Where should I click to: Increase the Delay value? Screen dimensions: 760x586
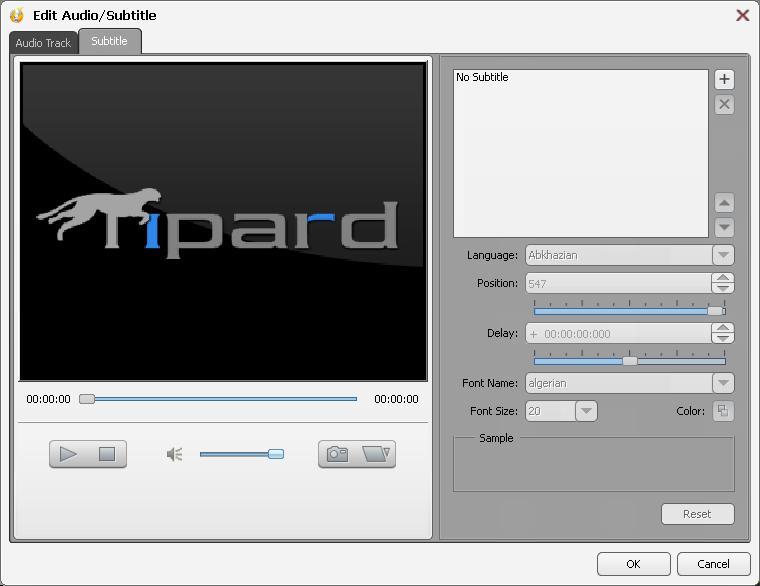pos(723,328)
